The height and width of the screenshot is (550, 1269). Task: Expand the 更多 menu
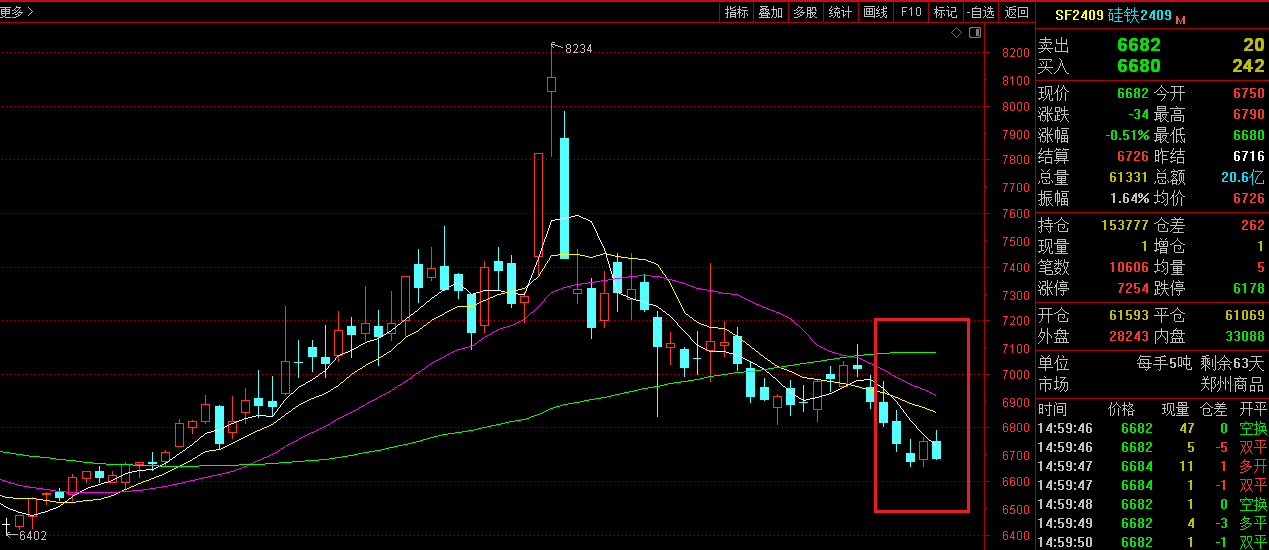tap(17, 12)
